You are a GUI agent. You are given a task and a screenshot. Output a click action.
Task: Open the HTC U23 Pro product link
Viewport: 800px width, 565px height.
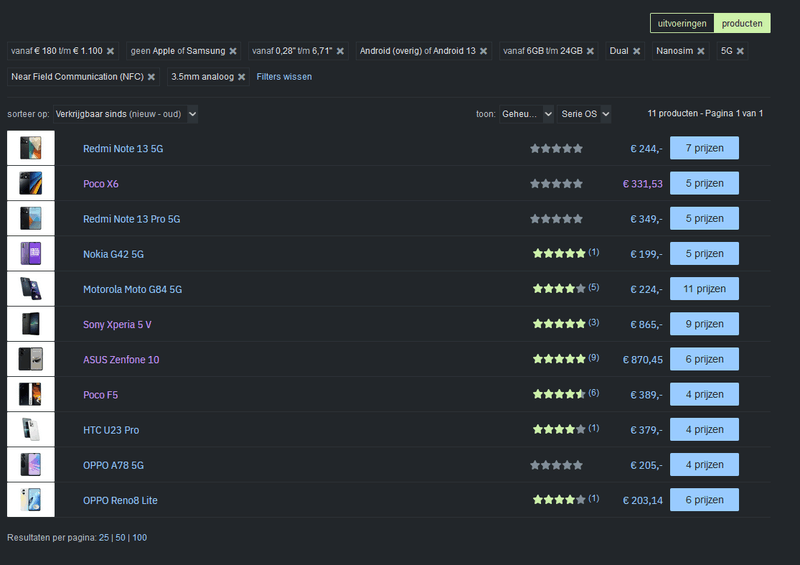[x=111, y=430]
